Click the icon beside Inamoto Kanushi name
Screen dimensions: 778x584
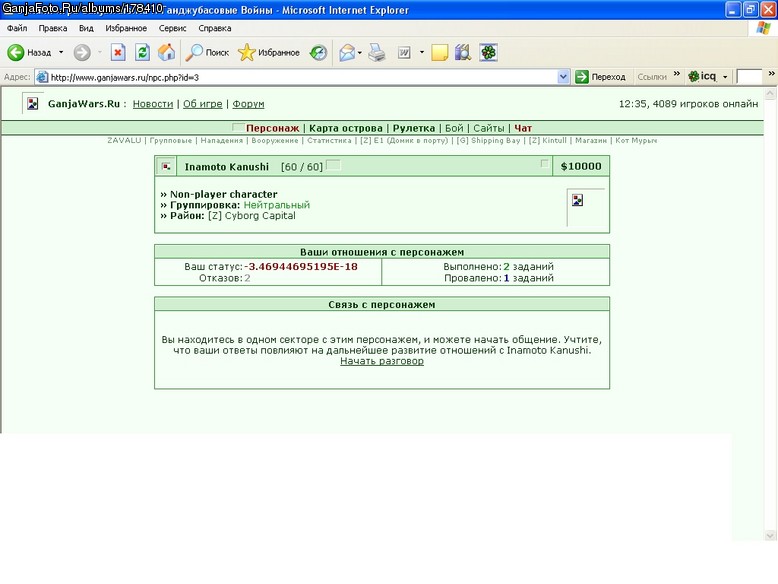click(166, 167)
